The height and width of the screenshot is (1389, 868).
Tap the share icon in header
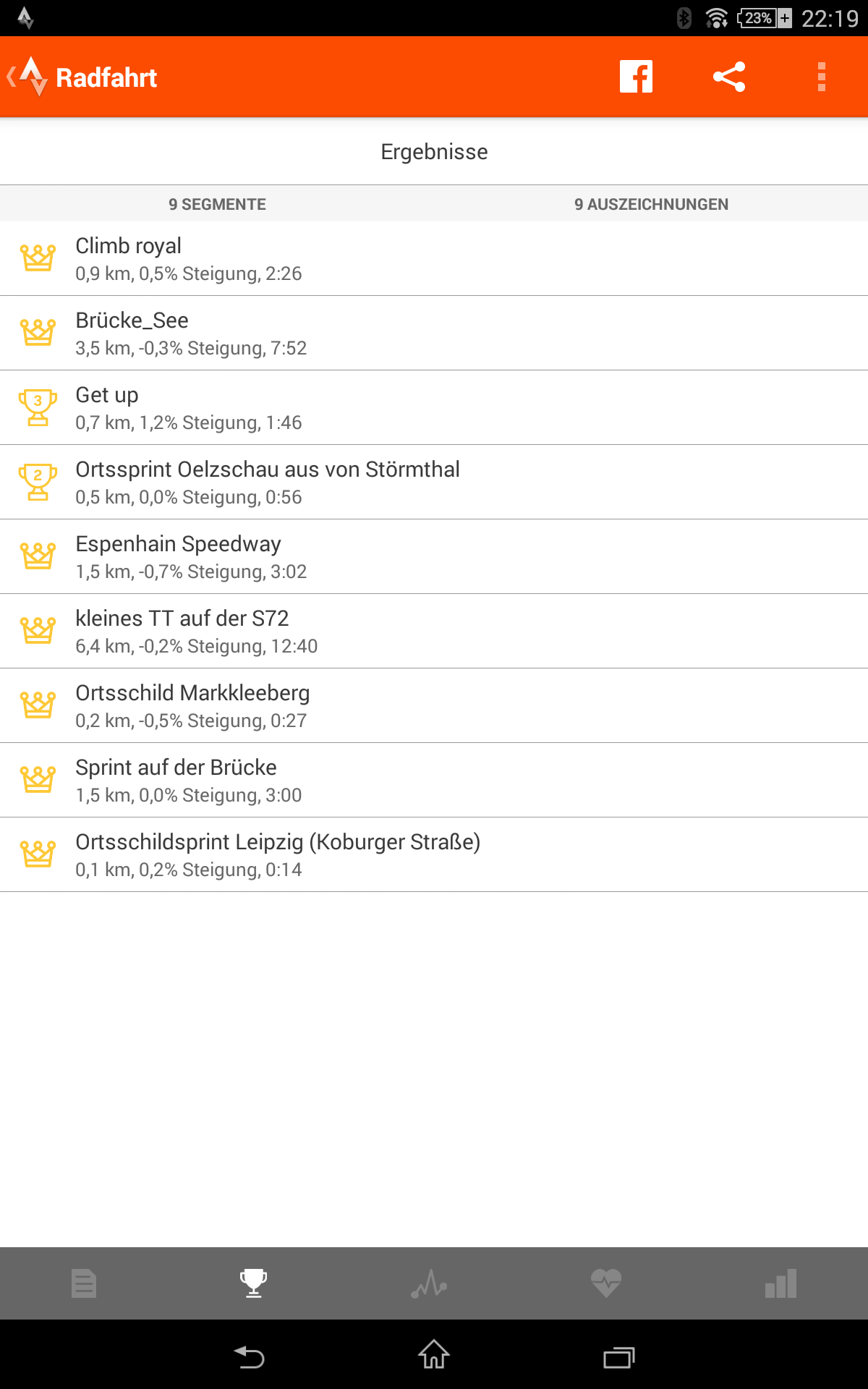pos(728,77)
